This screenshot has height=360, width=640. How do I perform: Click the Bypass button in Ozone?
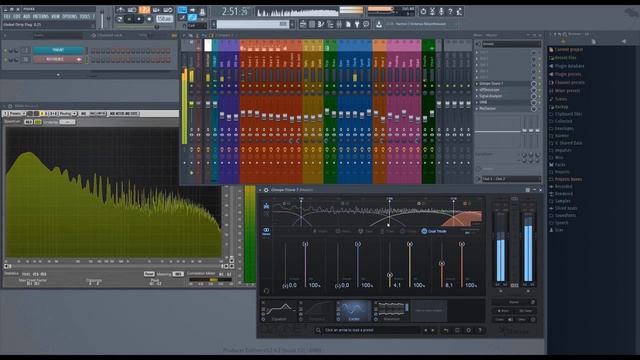pyautogui.click(x=514, y=302)
